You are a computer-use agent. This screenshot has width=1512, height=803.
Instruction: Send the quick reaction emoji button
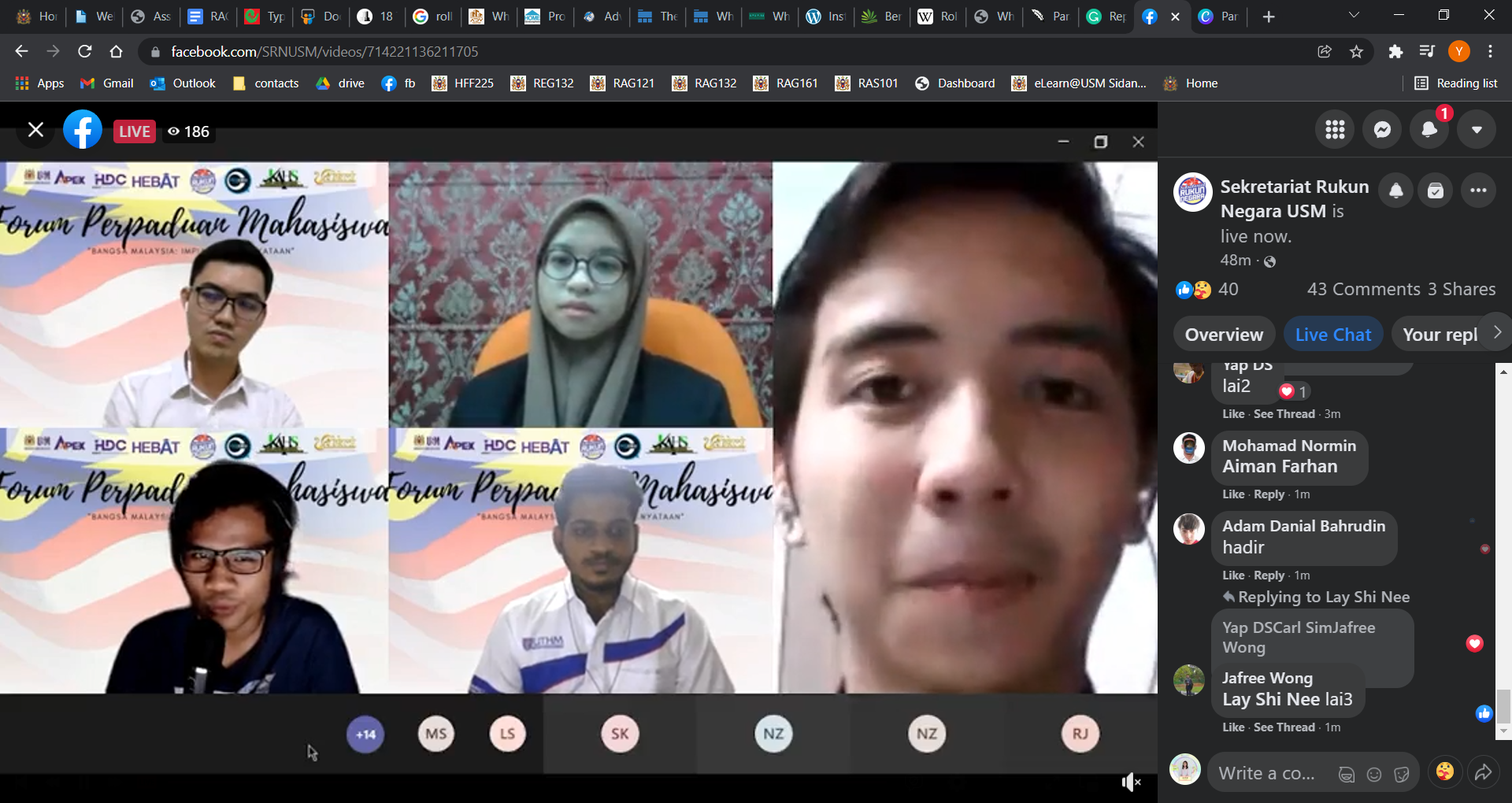click(x=1445, y=772)
